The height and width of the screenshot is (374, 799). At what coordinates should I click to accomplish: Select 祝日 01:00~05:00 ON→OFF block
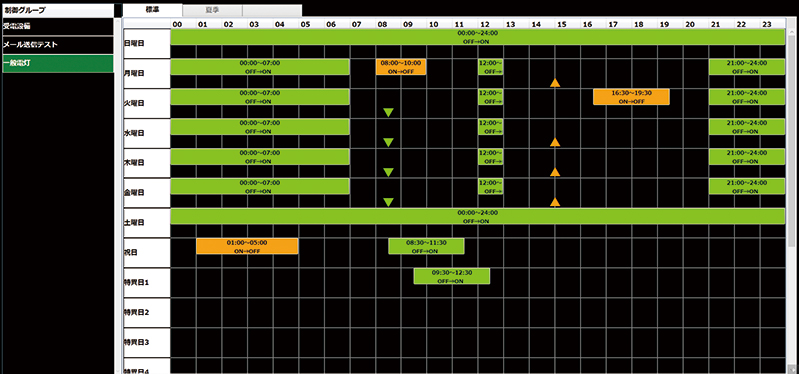pyautogui.click(x=247, y=246)
